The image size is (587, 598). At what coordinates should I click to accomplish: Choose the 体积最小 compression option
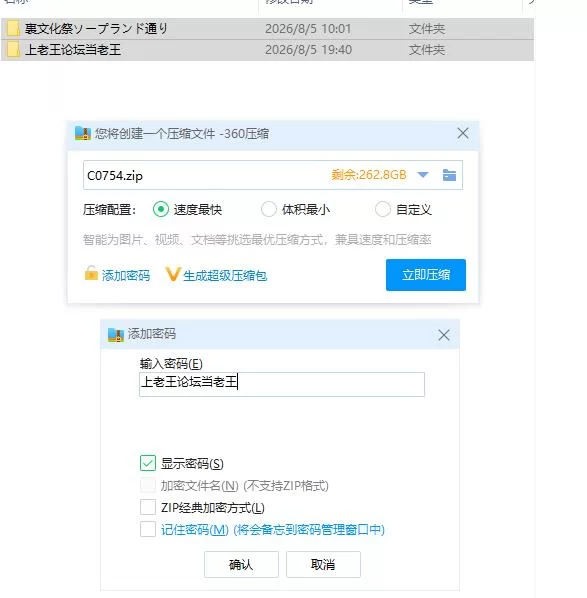click(x=269, y=209)
